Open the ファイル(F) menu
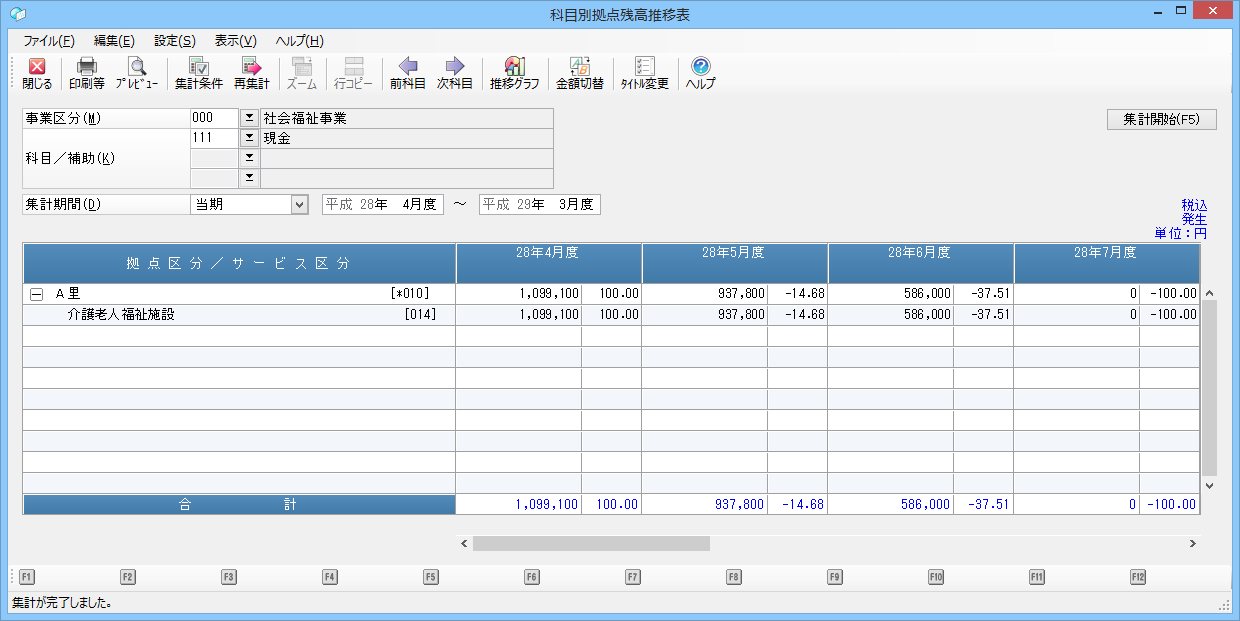Viewport: 1240px width, 621px height. (x=48, y=41)
